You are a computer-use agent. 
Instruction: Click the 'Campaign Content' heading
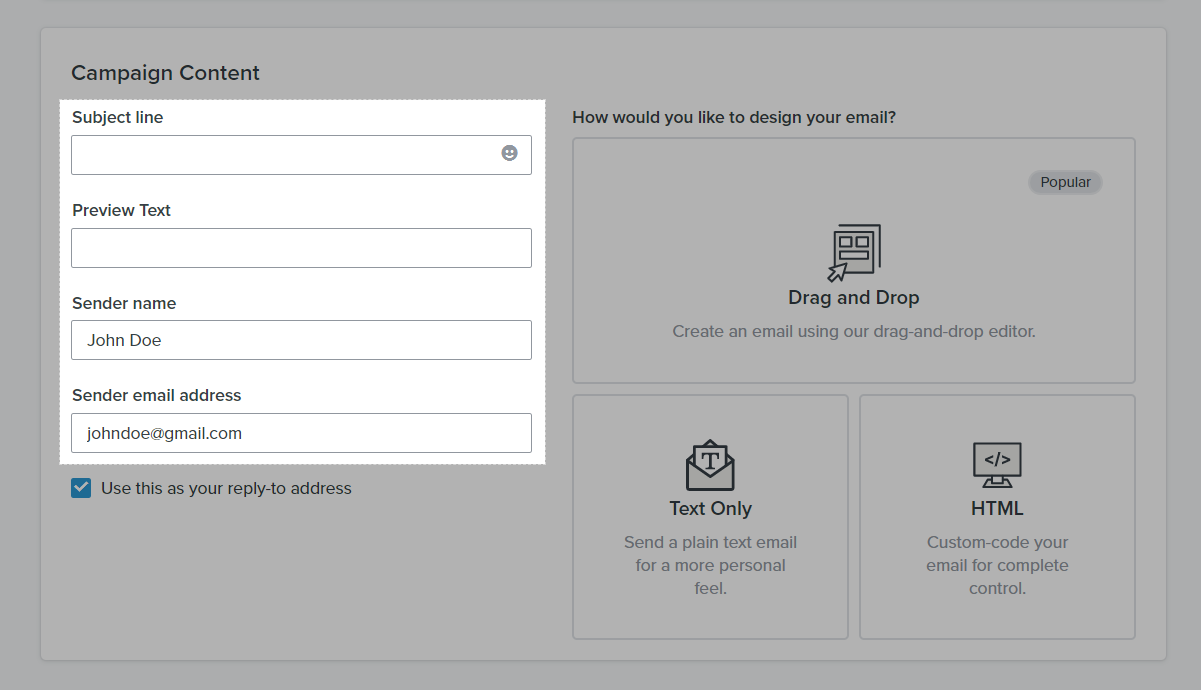[165, 73]
